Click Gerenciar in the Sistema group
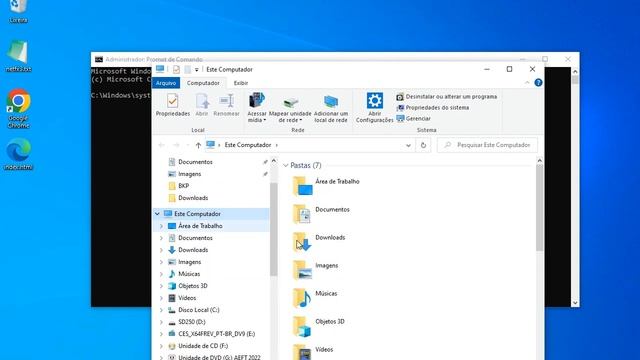Viewport: 640px width, 360px height. click(413, 118)
